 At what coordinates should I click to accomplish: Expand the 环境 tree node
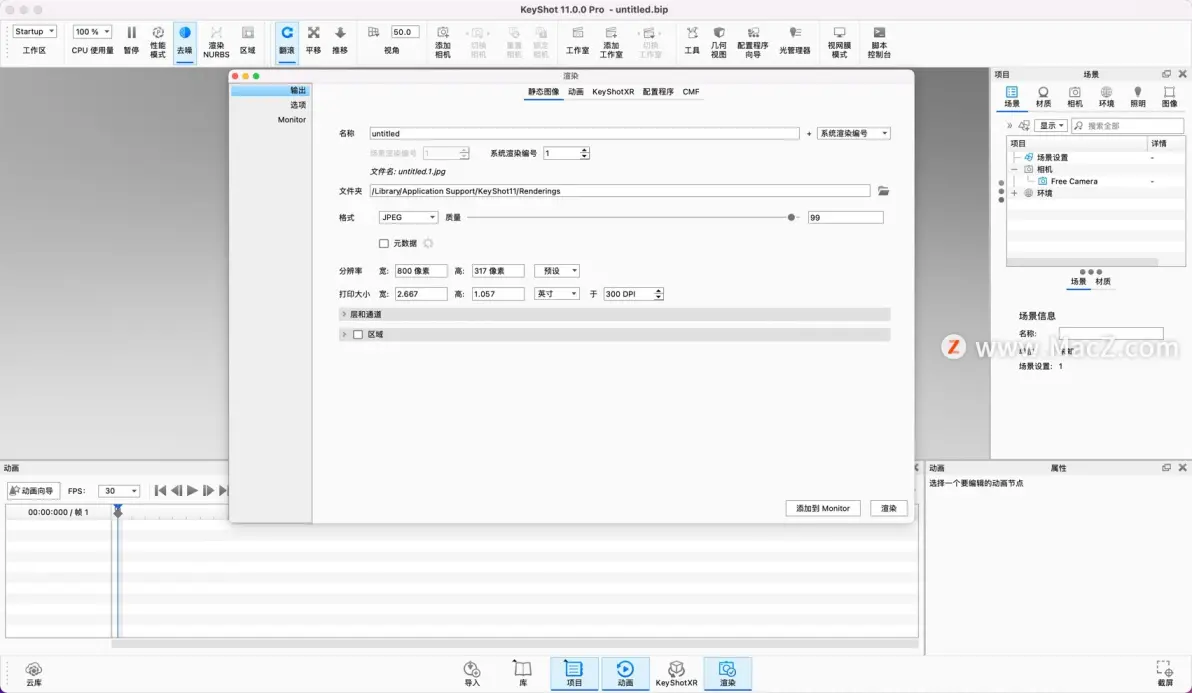(x=1014, y=193)
